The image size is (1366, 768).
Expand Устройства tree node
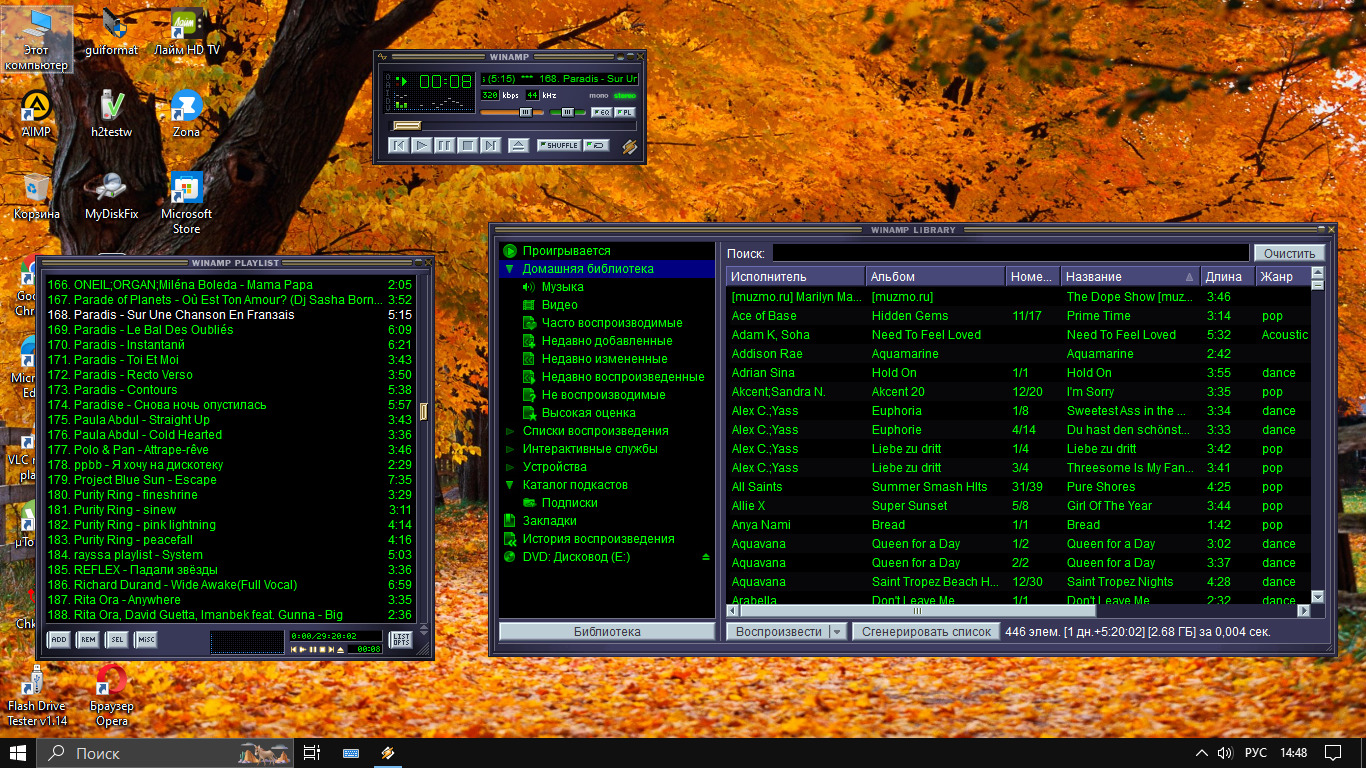[509, 467]
